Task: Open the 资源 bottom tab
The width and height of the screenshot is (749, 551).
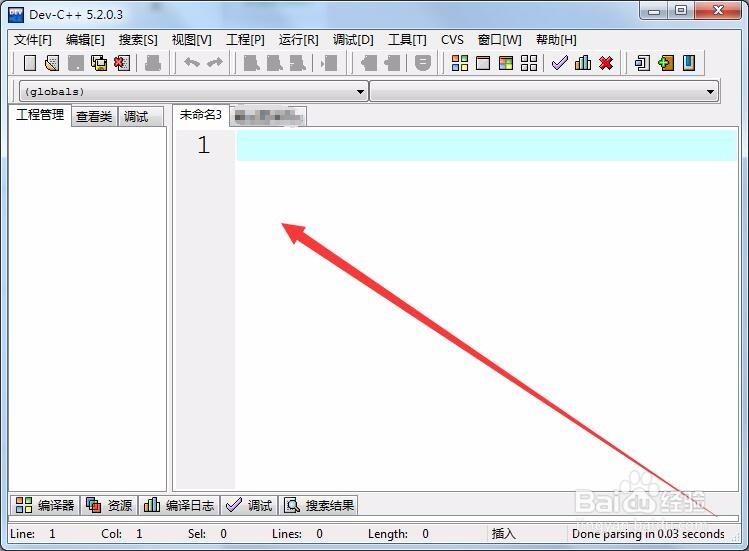Action: coord(109,505)
